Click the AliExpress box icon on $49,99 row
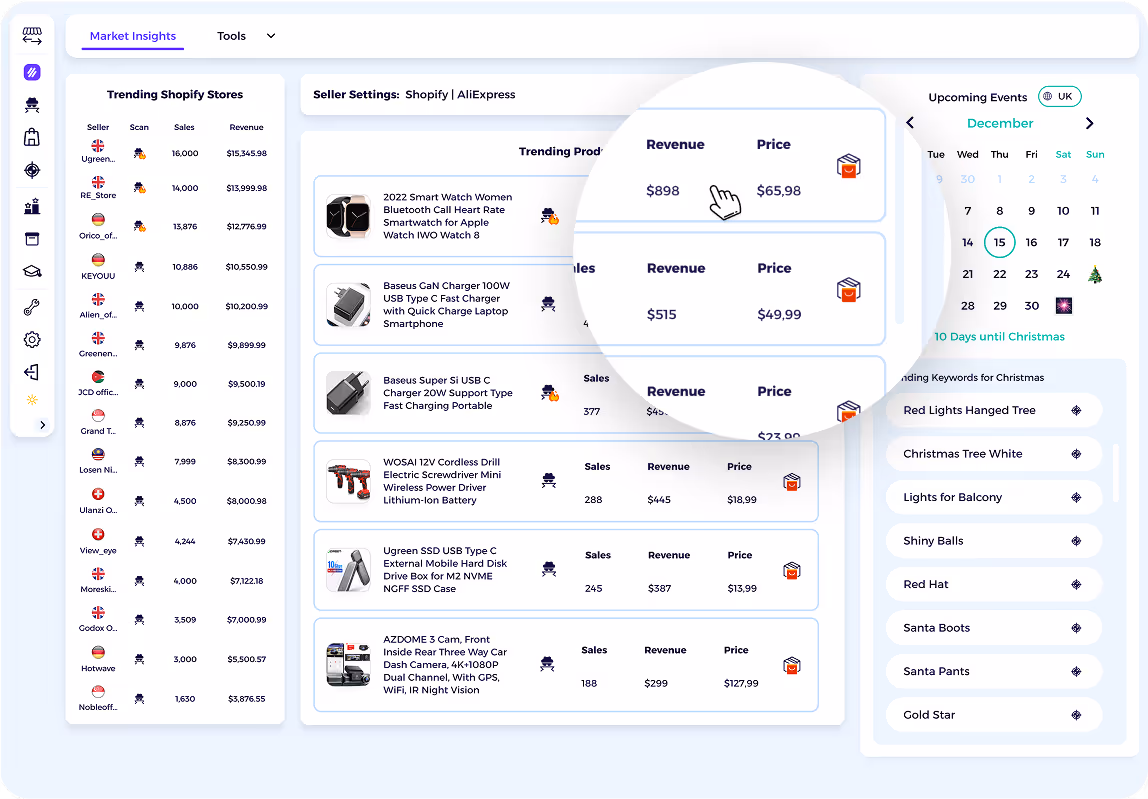 coord(849,290)
